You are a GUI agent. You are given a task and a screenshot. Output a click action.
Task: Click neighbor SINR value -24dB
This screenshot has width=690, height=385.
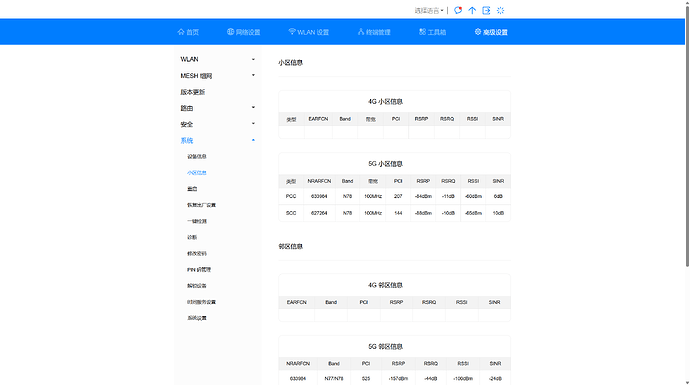495,378
